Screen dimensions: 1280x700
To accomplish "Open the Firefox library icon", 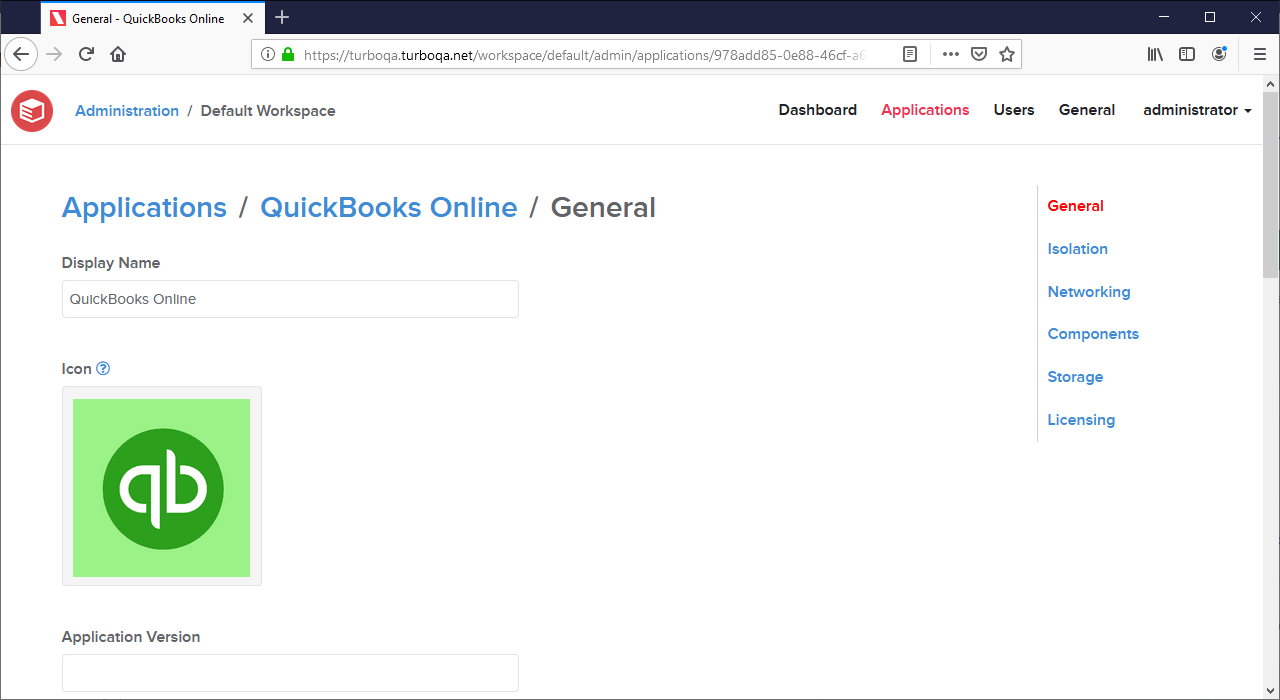I will click(x=1155, y=55).
